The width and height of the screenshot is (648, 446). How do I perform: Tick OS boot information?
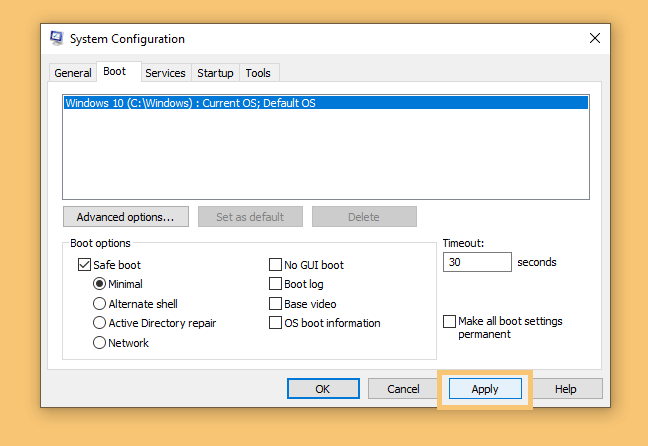pyautogui.click(x=275, y=323)
